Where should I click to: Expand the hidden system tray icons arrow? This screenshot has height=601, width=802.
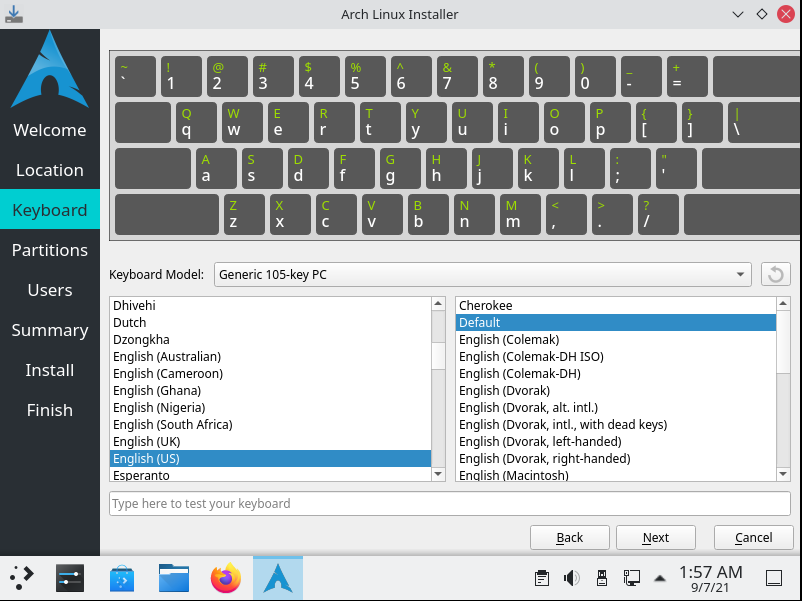pyautogui.click(x=660, y=578)
